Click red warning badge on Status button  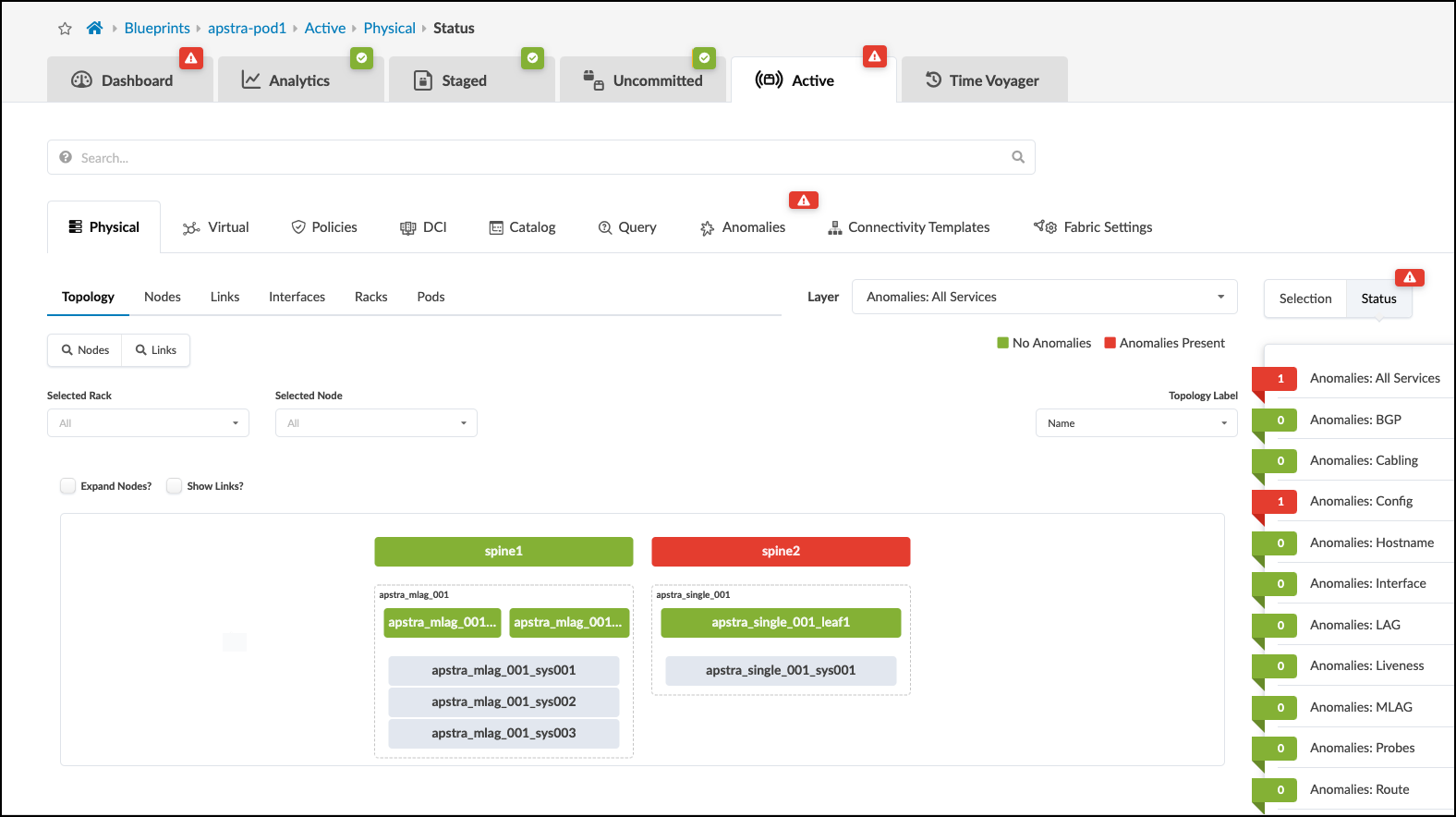pyautogui.click(x=1409, y=277)
